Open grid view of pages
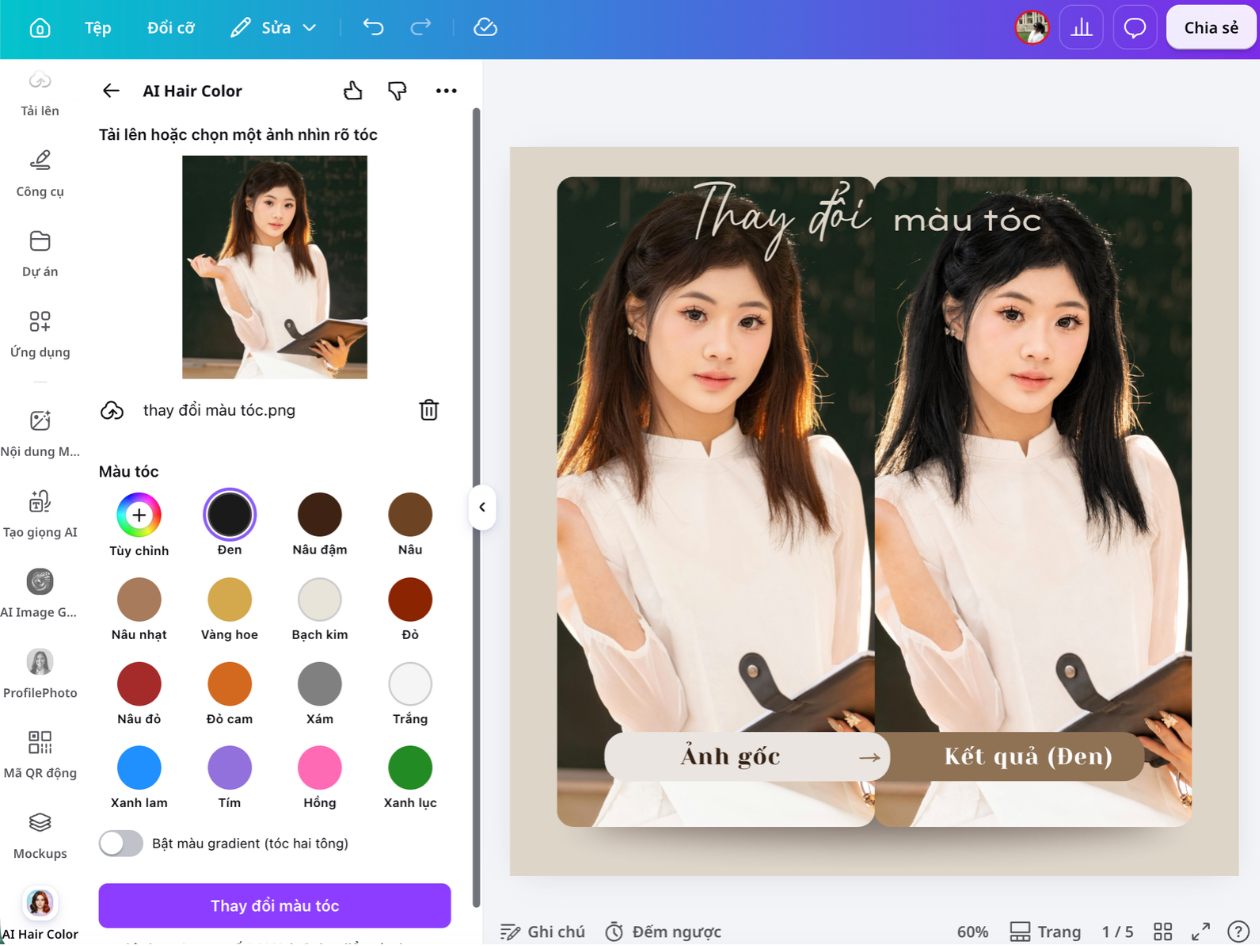Screen dimensions: 1260x946 [x=1163, y=931]
